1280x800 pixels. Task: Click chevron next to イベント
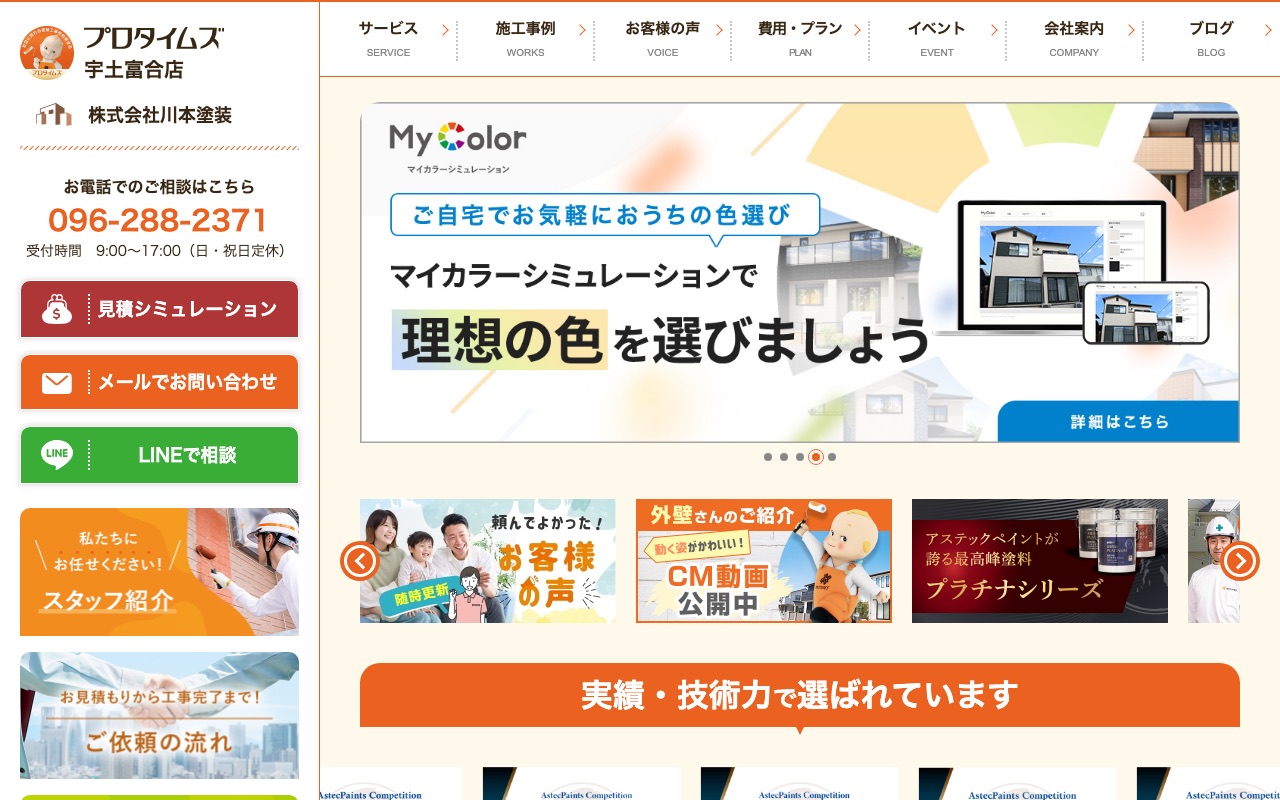994,30
